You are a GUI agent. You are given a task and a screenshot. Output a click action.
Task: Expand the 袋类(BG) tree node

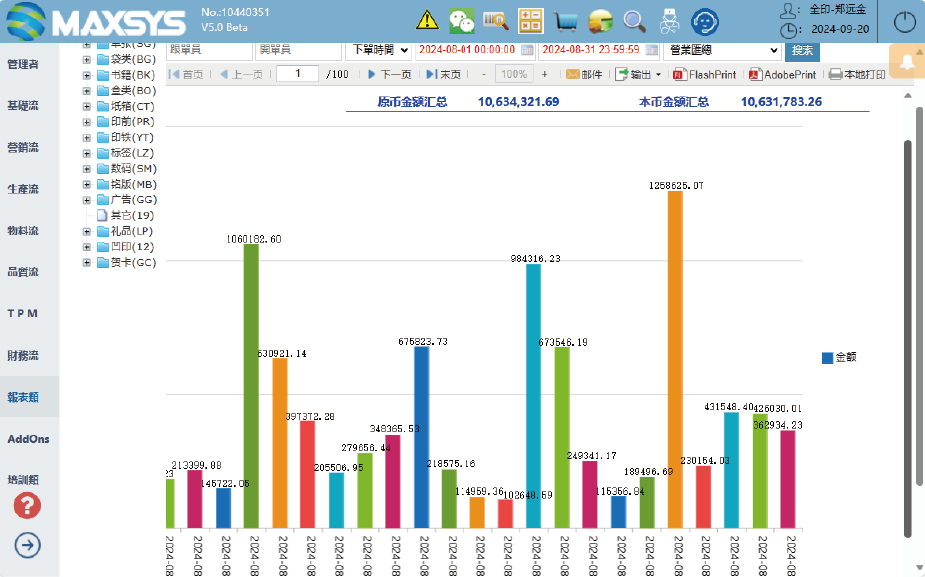coord(86,60)
